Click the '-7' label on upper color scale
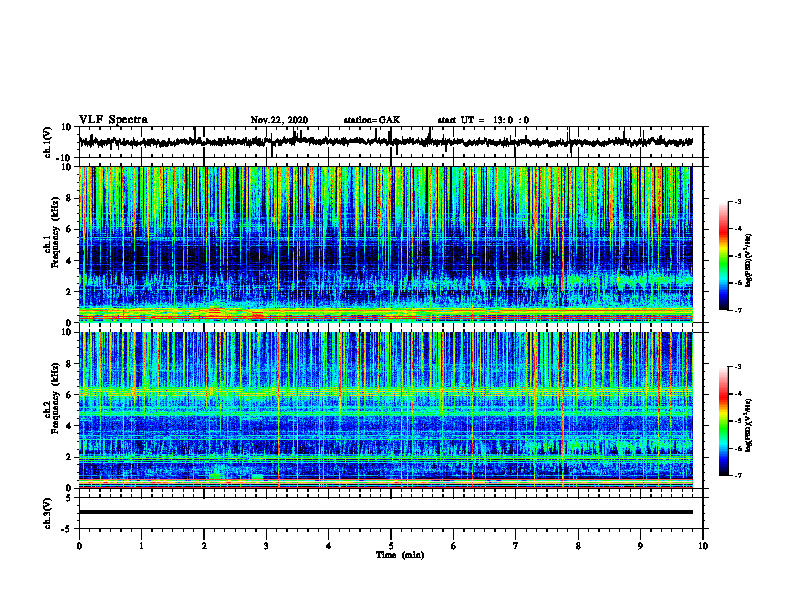Viewport: 792px width, 612px height. [738, 310]
